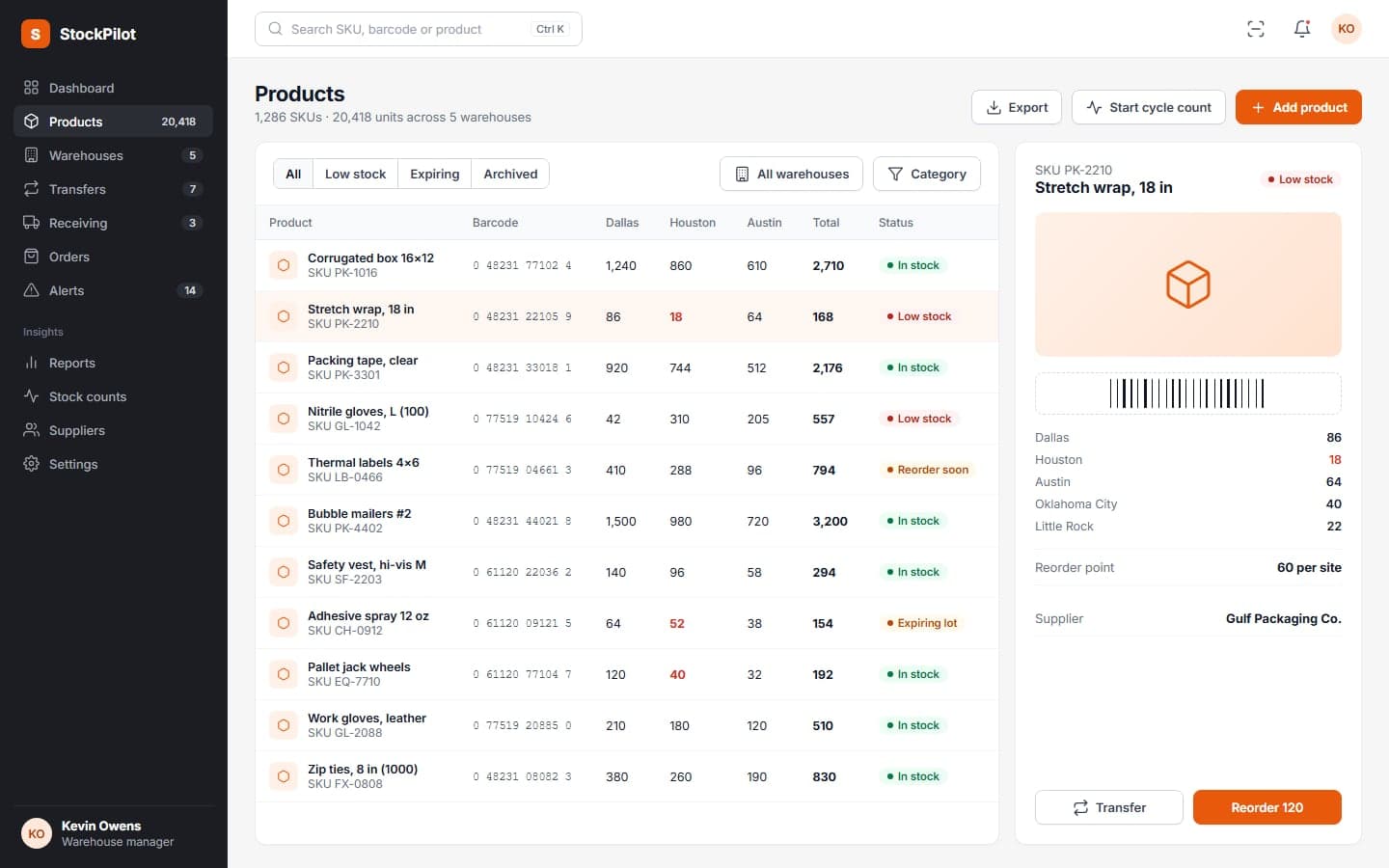
Task: Open the KO avatar in top bar
Action: (x=1347, y=29)
